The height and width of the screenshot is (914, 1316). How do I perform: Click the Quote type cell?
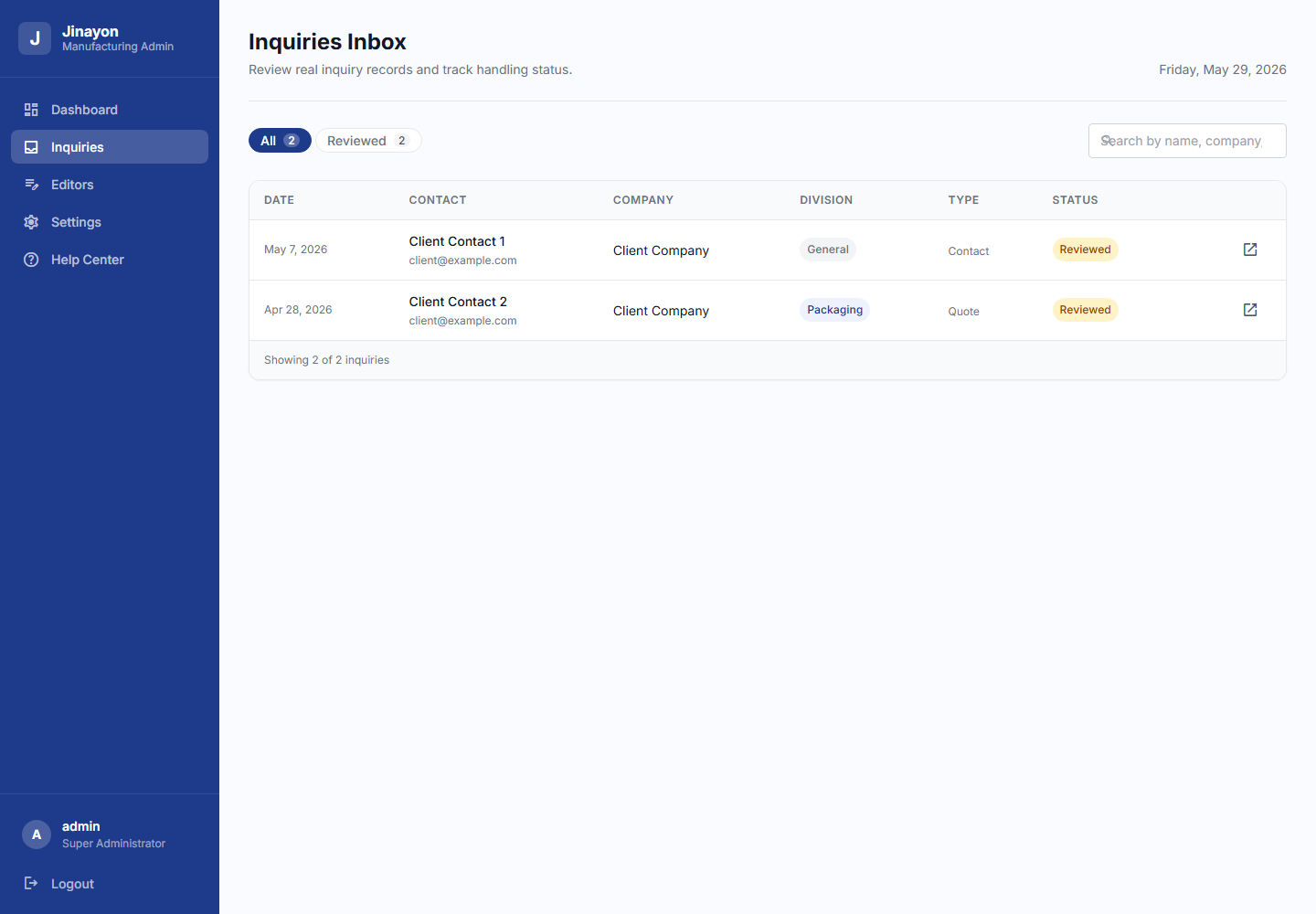(x=963, y=312)
